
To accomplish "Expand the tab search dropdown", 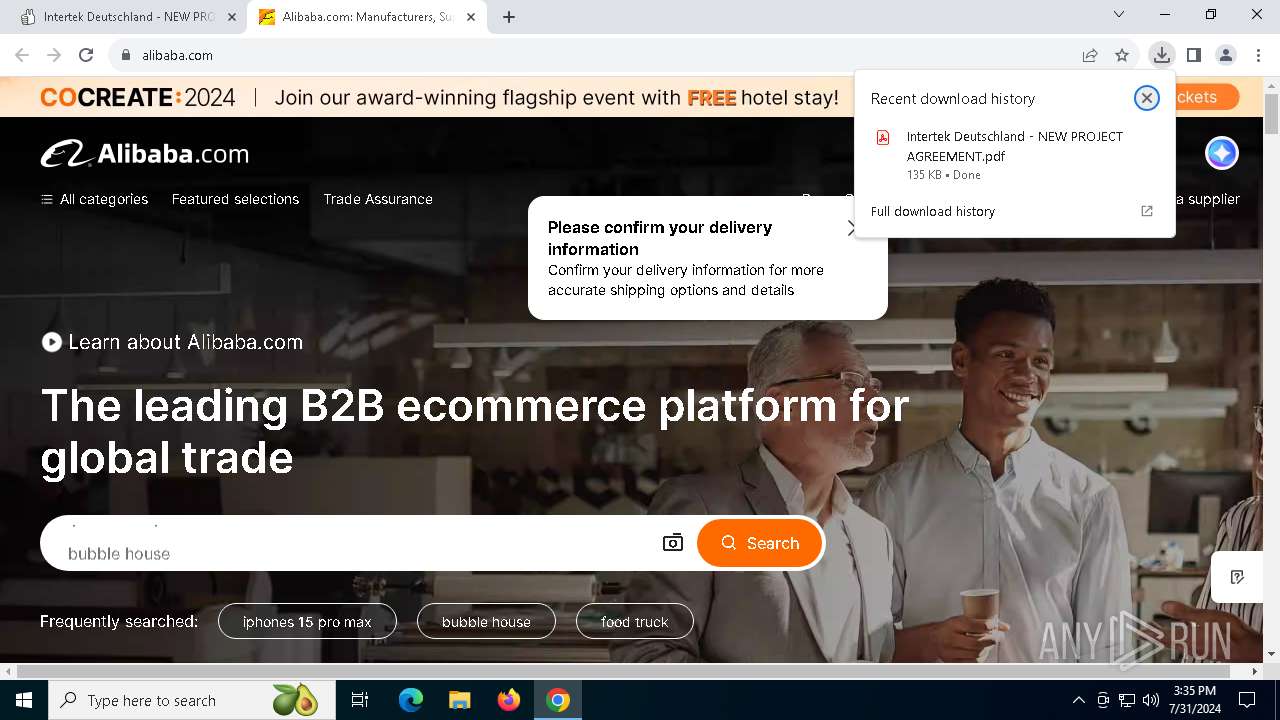I will [1119, 15].
